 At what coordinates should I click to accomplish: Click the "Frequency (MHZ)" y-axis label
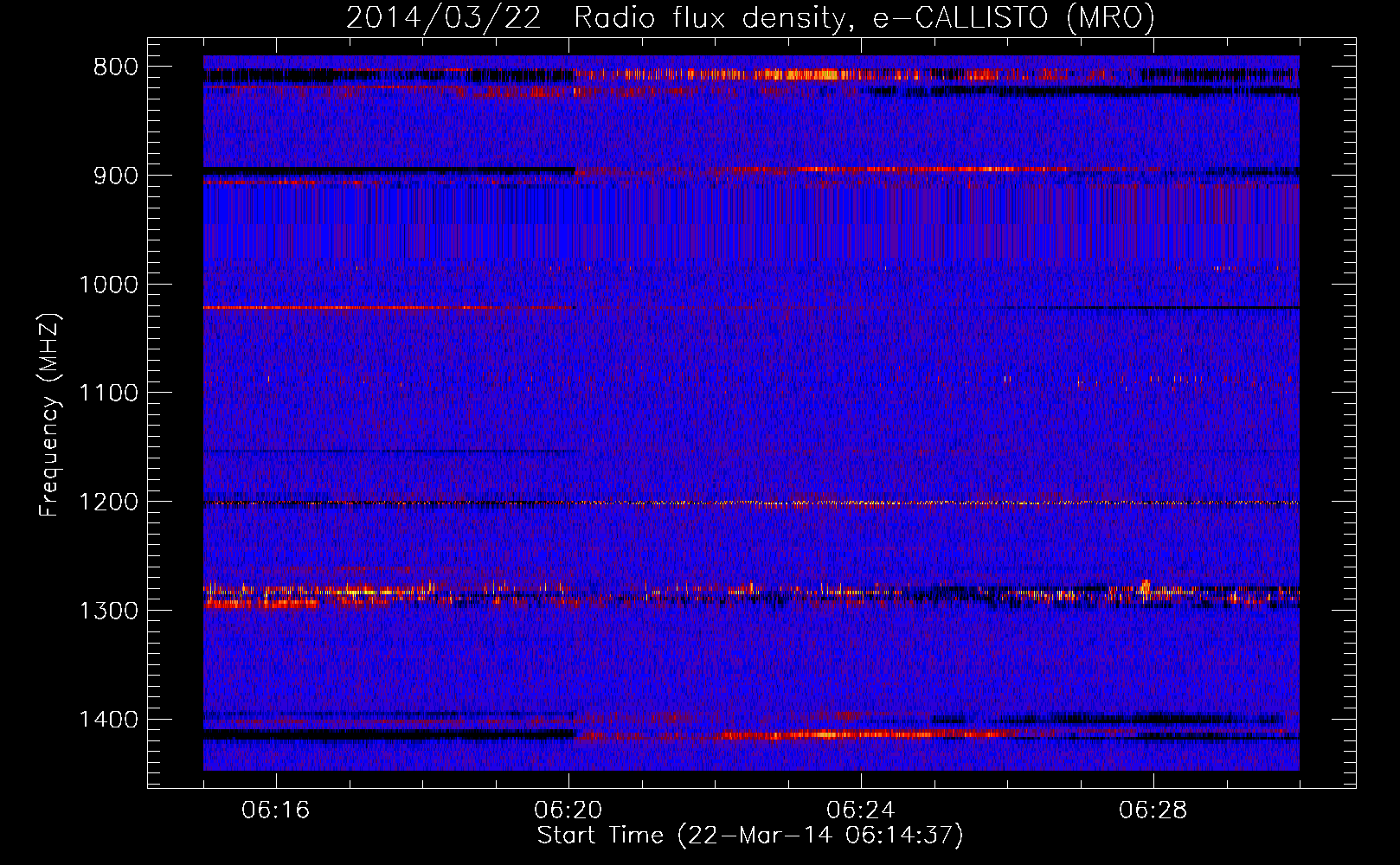(x=49, y=415)
